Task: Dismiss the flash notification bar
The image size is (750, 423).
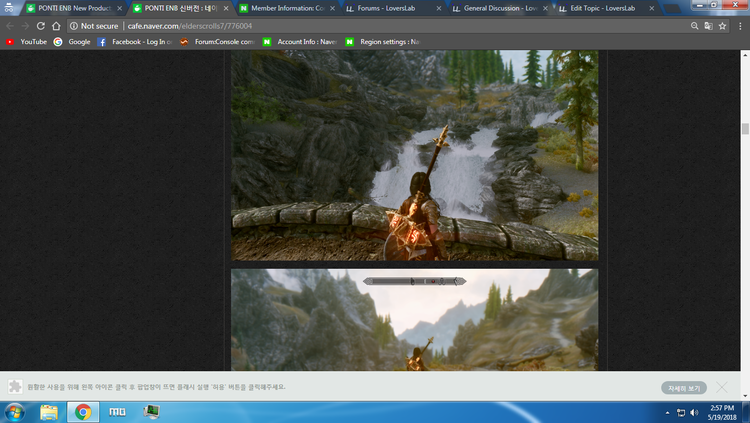Action: 722,387
